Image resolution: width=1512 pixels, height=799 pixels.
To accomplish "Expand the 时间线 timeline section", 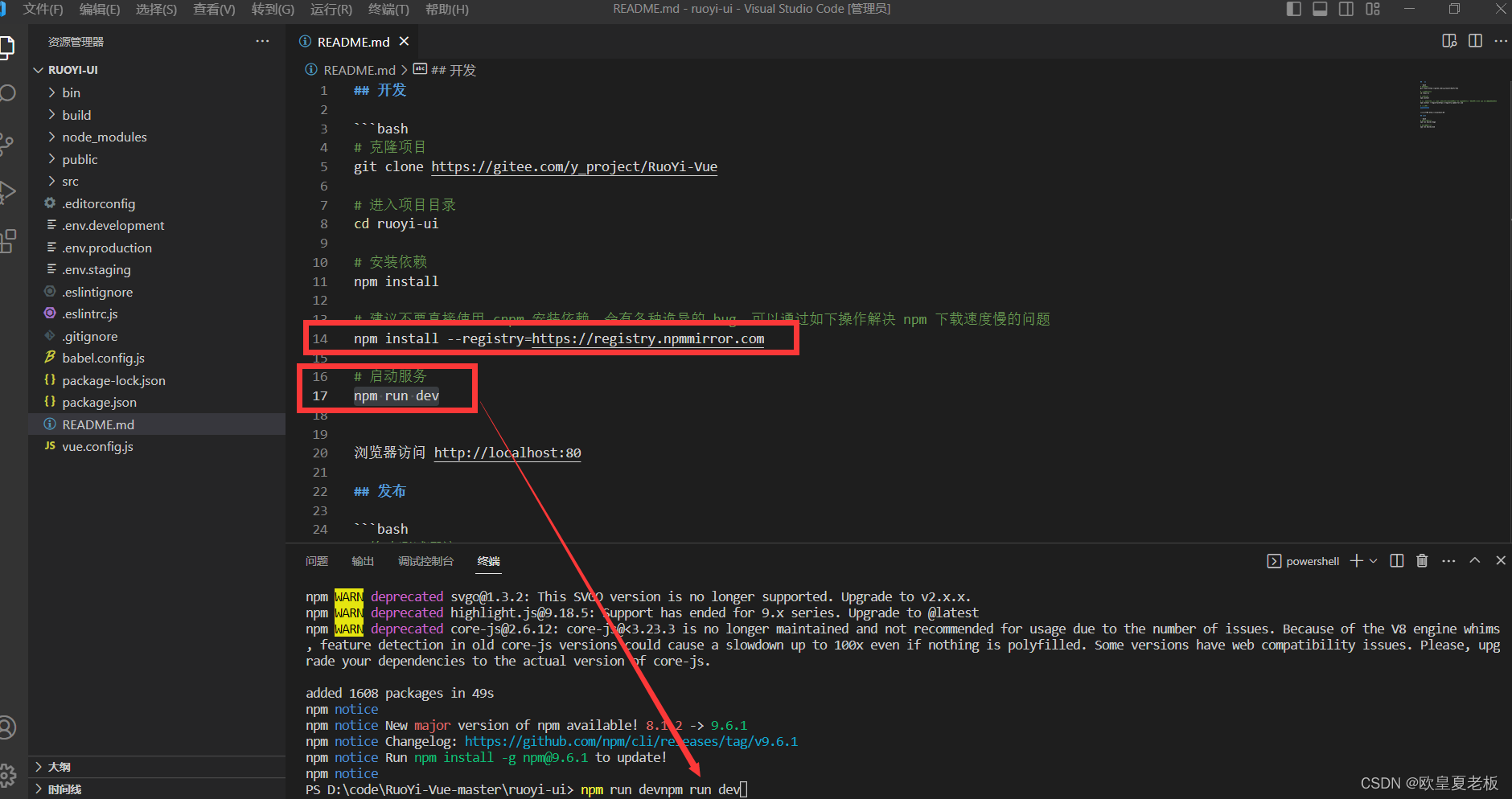I will [157, 789].
